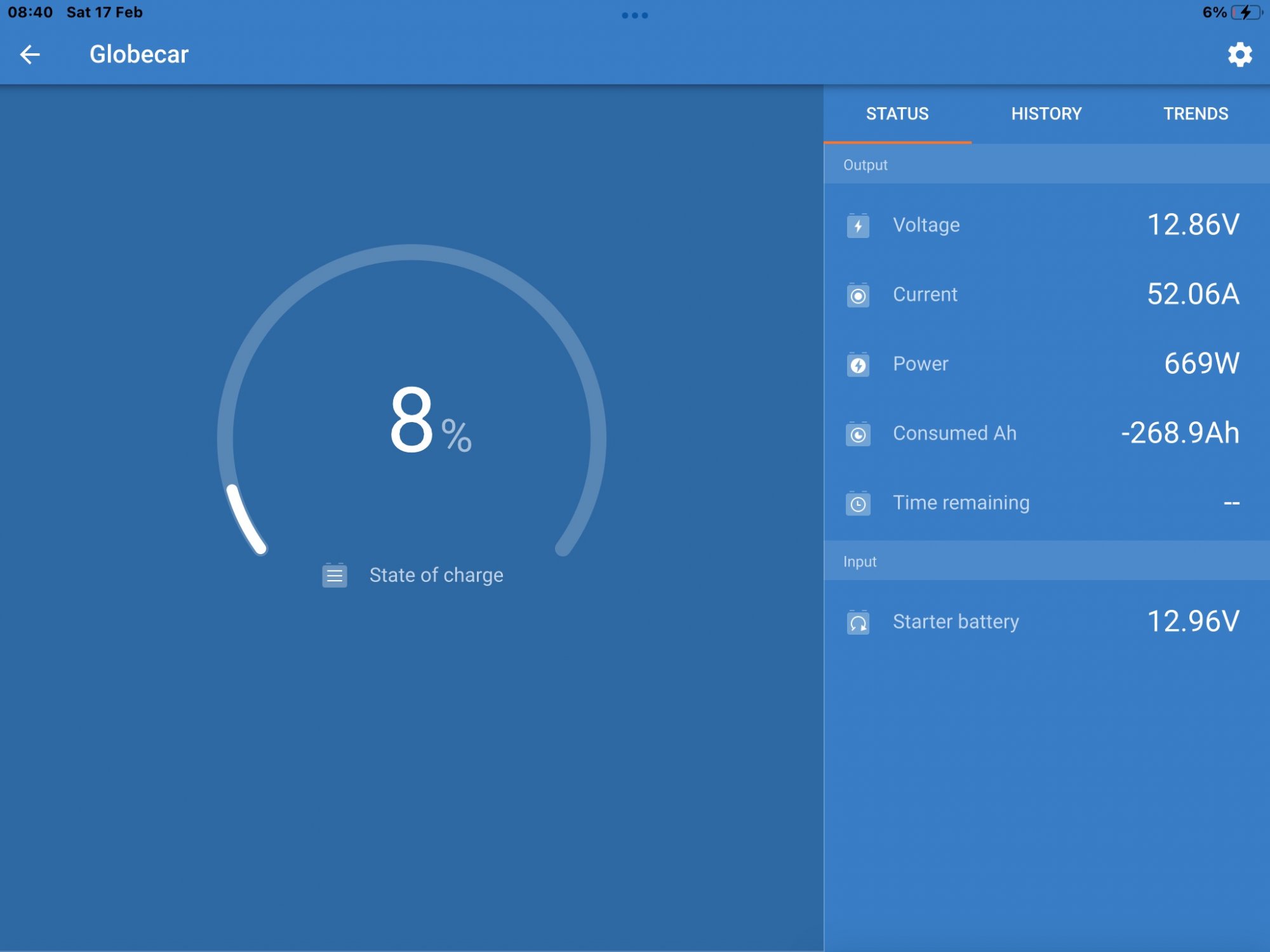Tap the Globecar device title
This screenshot has width=1270, height=952.
[139, 55]
